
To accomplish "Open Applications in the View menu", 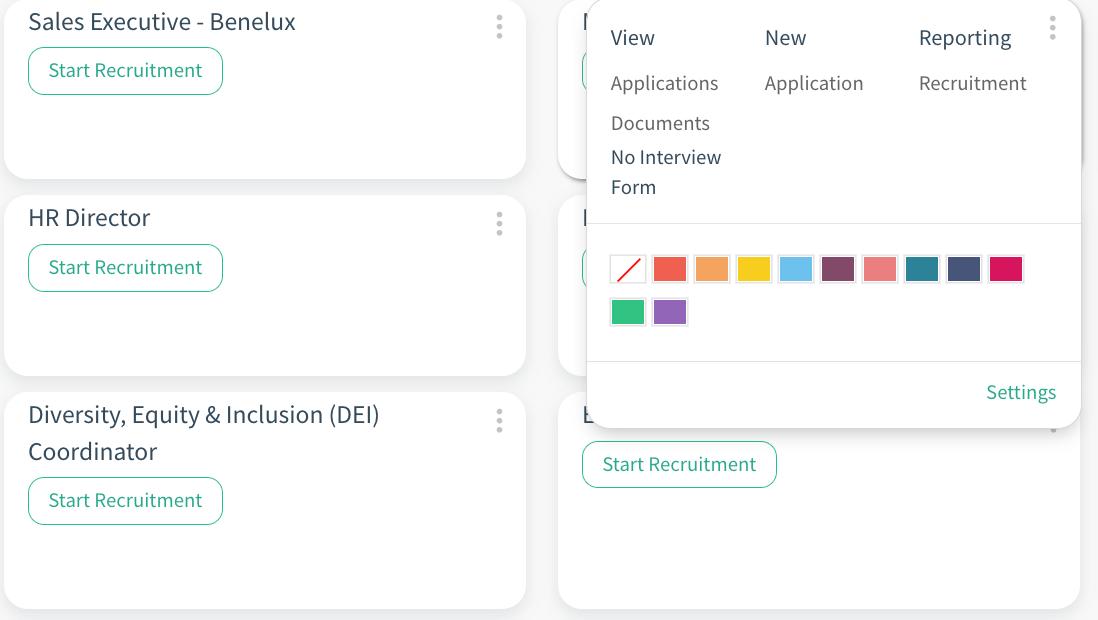I will tap(664, 83).
